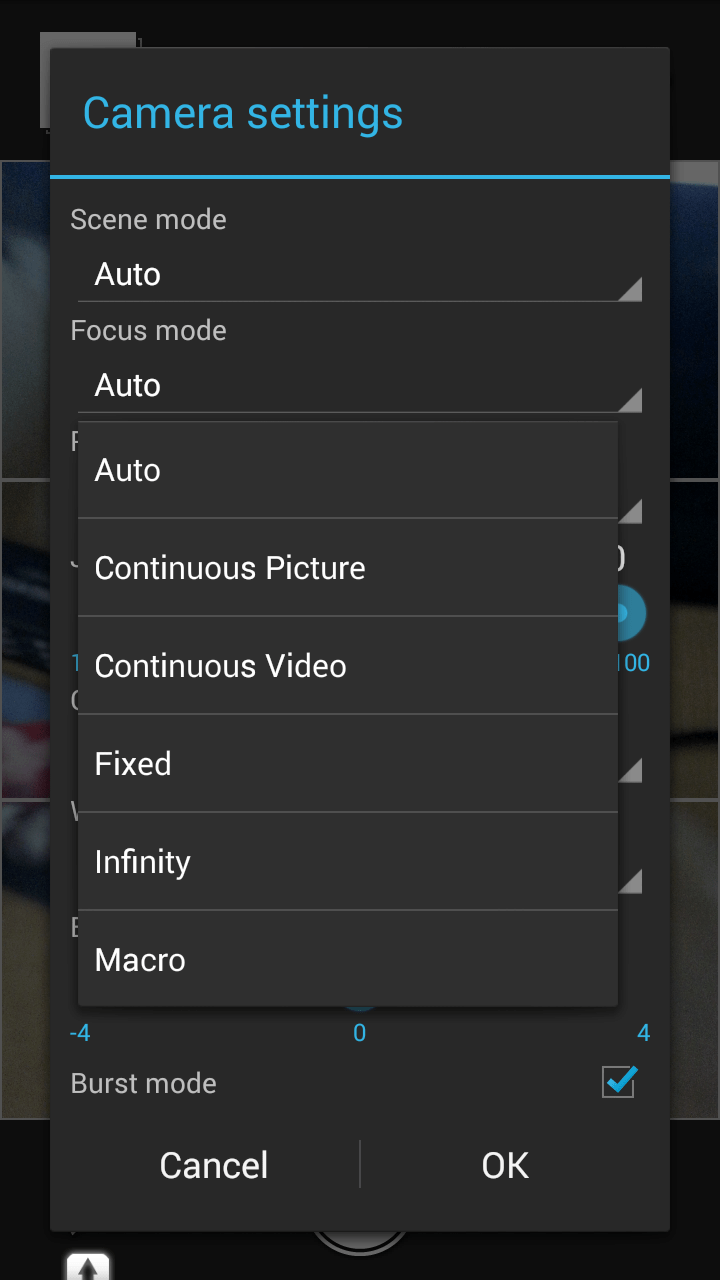The height and width of the screenshot is (1280, 720).
Task: Open the Scene mode dropdown
Action: pyautogui.click(x=360, y=274)
